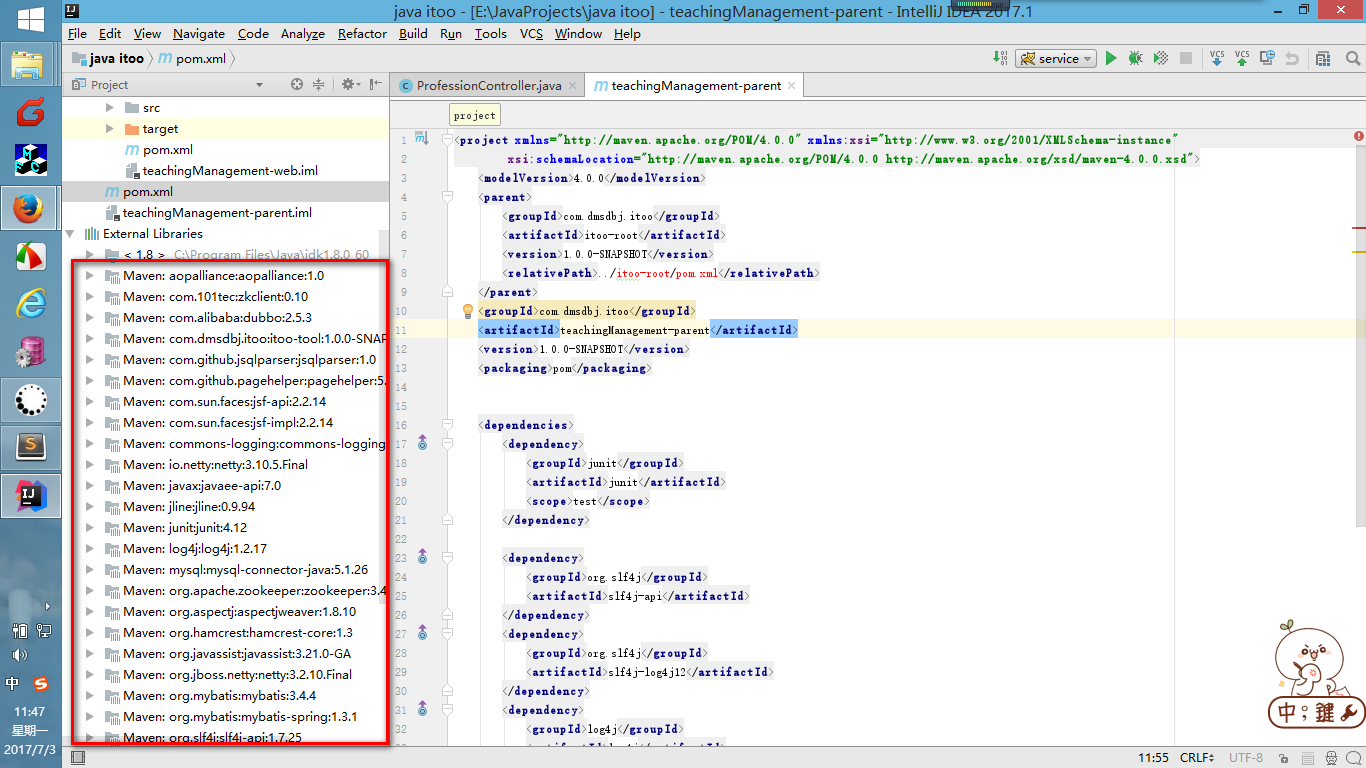This screenshot has width=1366, height=768.
Task: Click VCS Update Project icon
Action: point(1217,59)
